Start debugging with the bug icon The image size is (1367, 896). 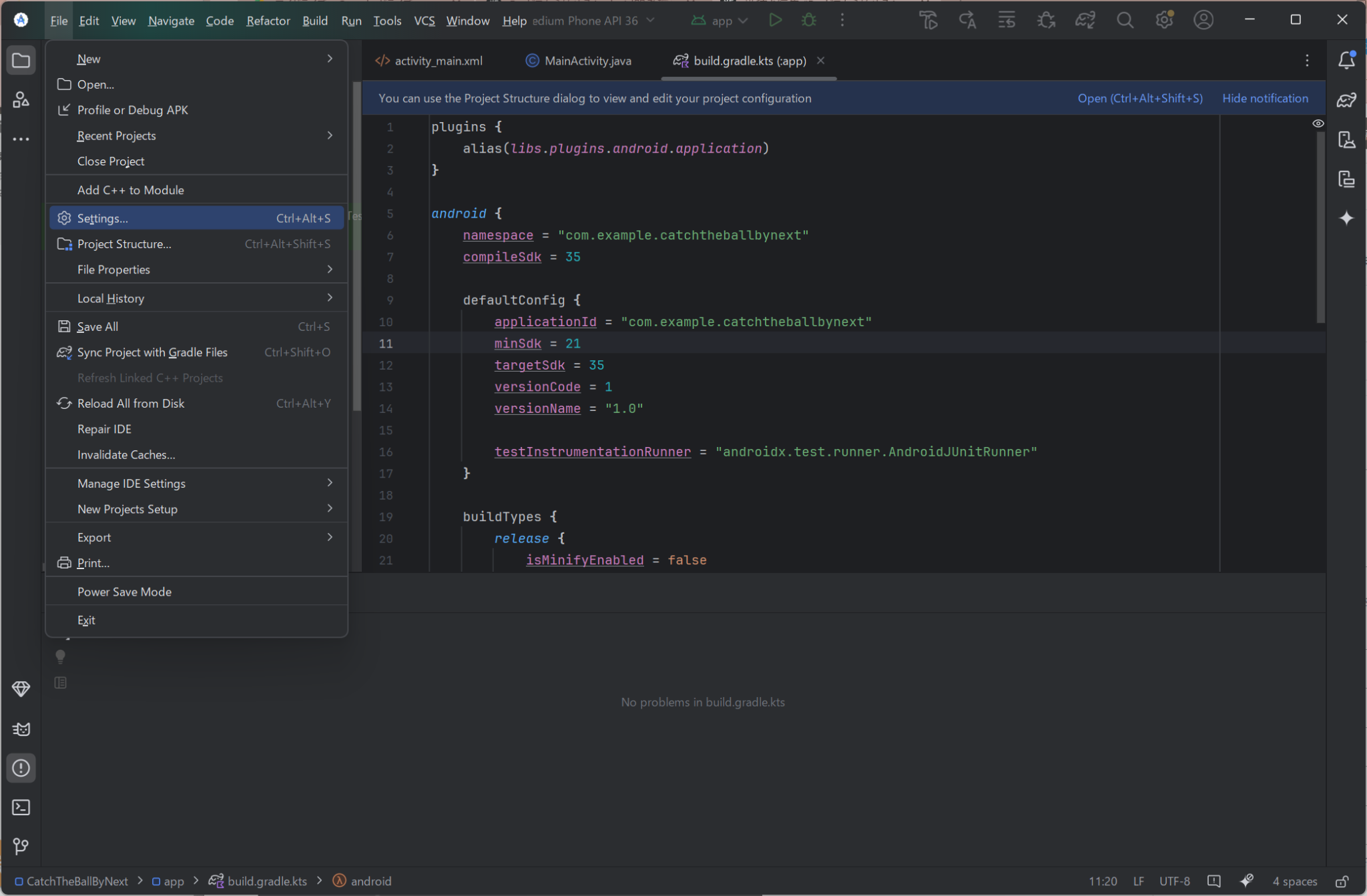(808, 20)
